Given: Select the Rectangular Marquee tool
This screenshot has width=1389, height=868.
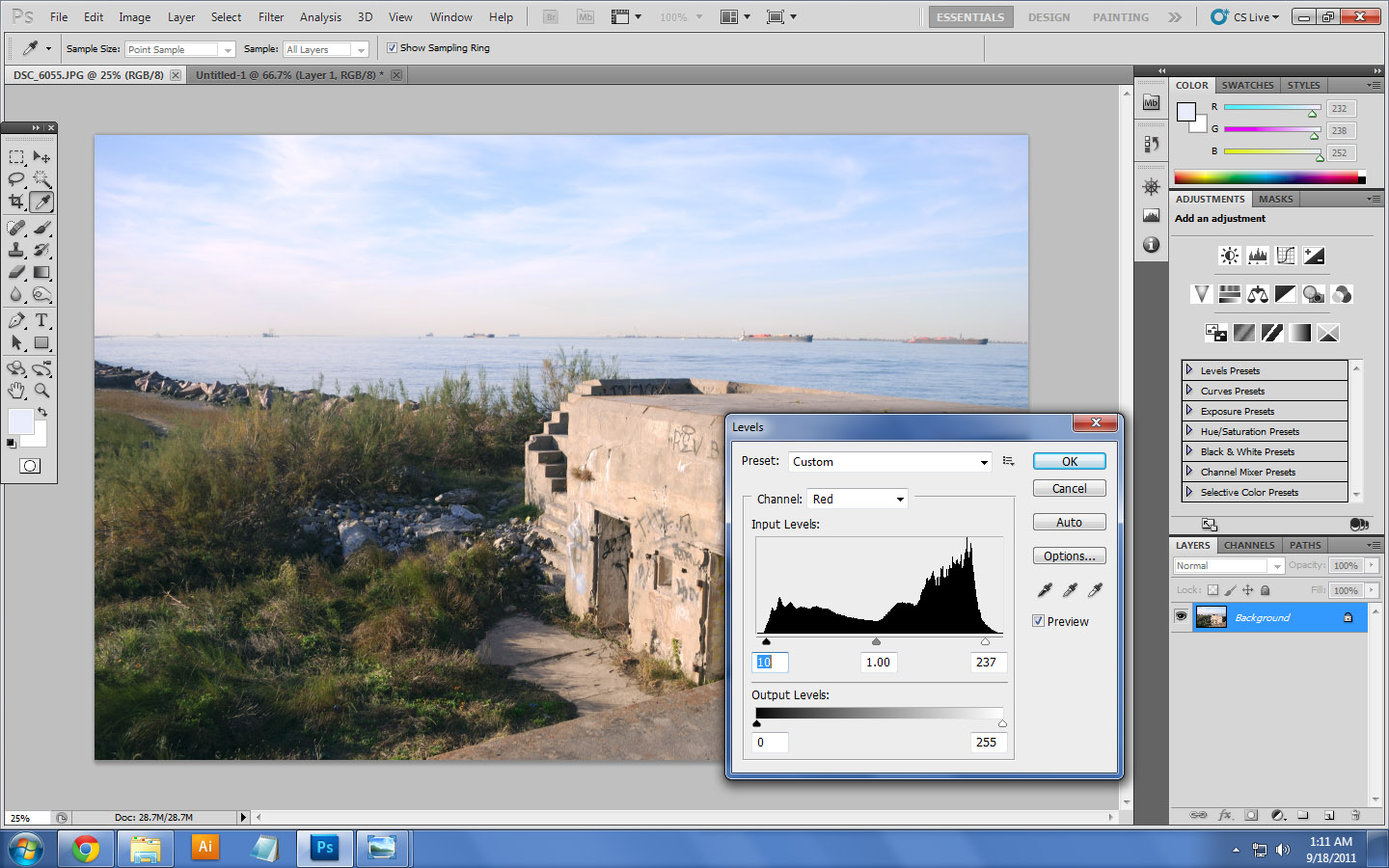Looking at the screenshot, I should [16, 157].
